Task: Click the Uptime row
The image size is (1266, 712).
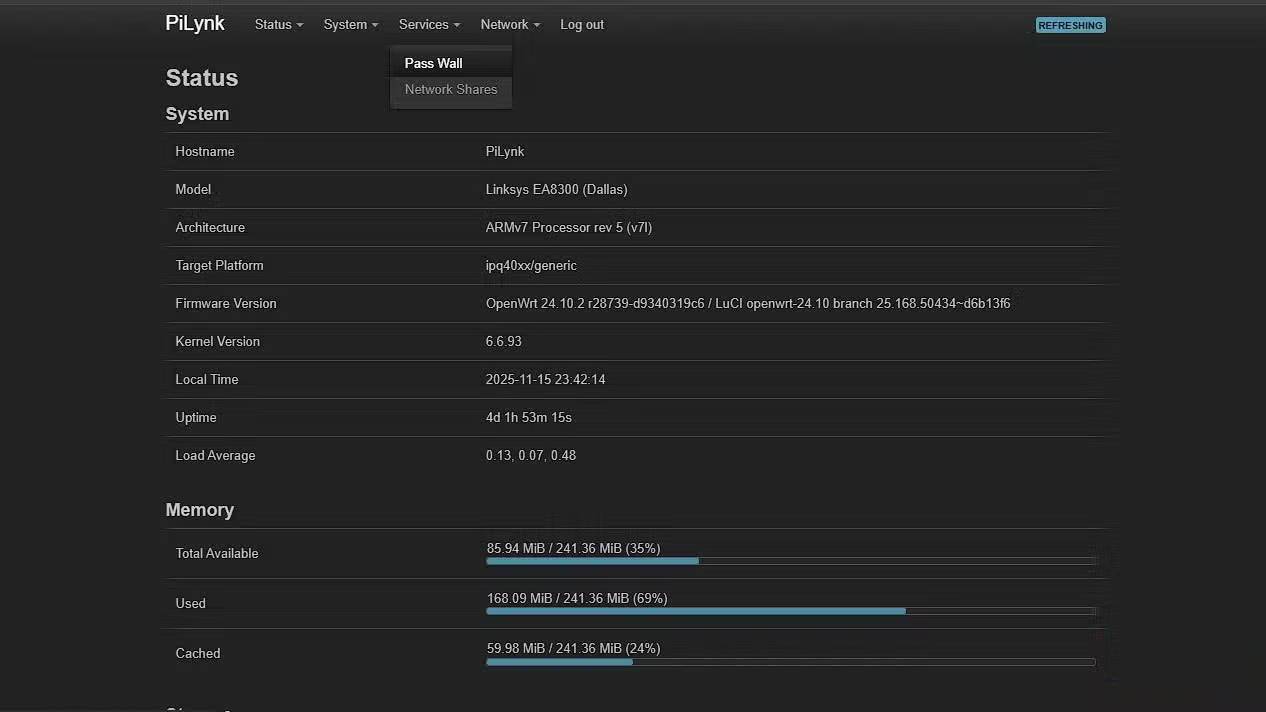Action: click(528, 417)
